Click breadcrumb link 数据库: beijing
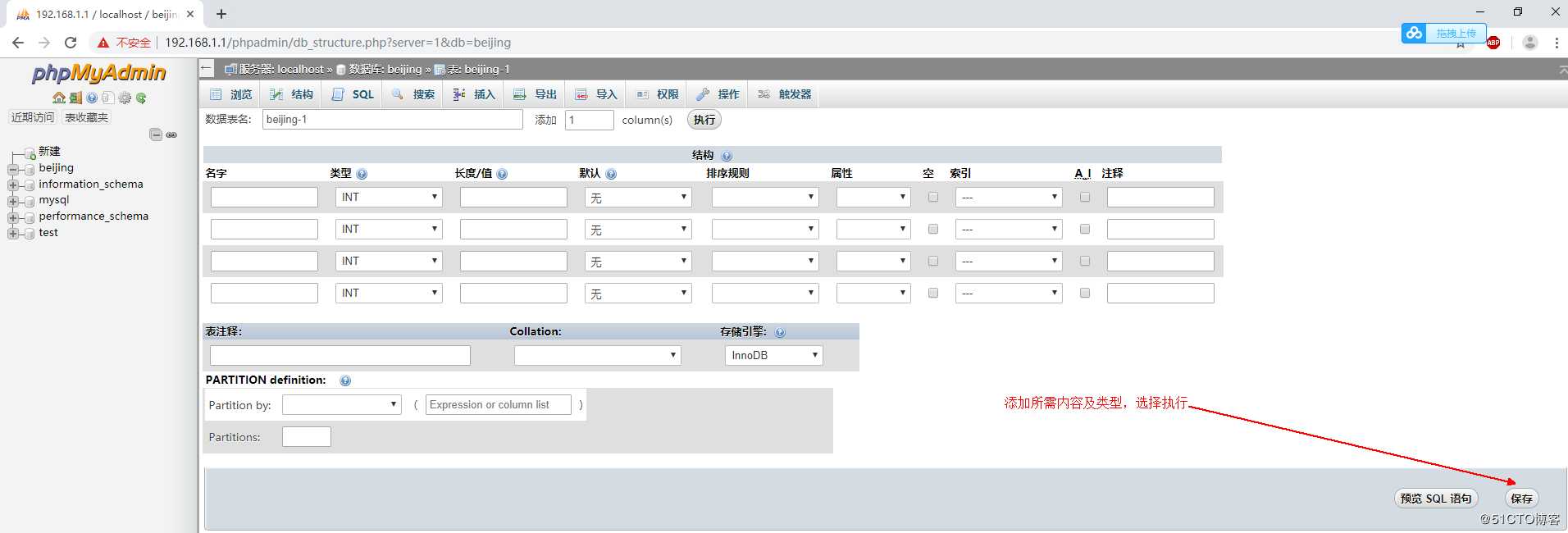 pos(385,69)
